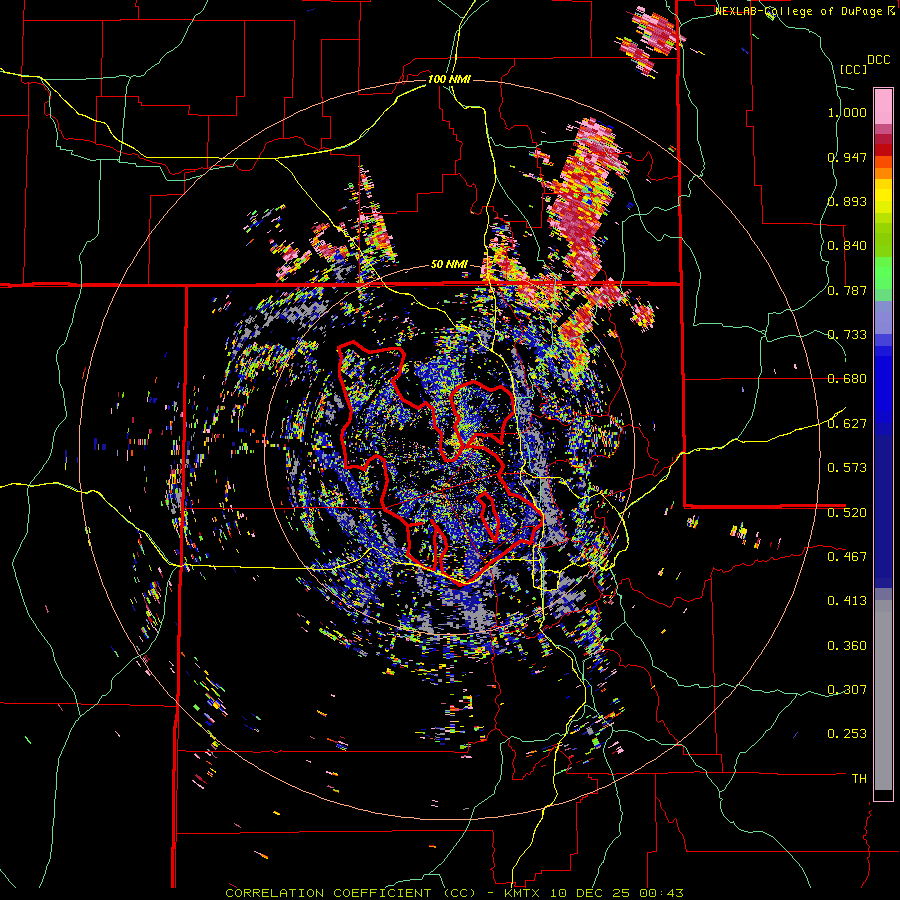Click the "CORRELATION COEFFICIENT (CC)" caption text

click(x=351, y=893)
